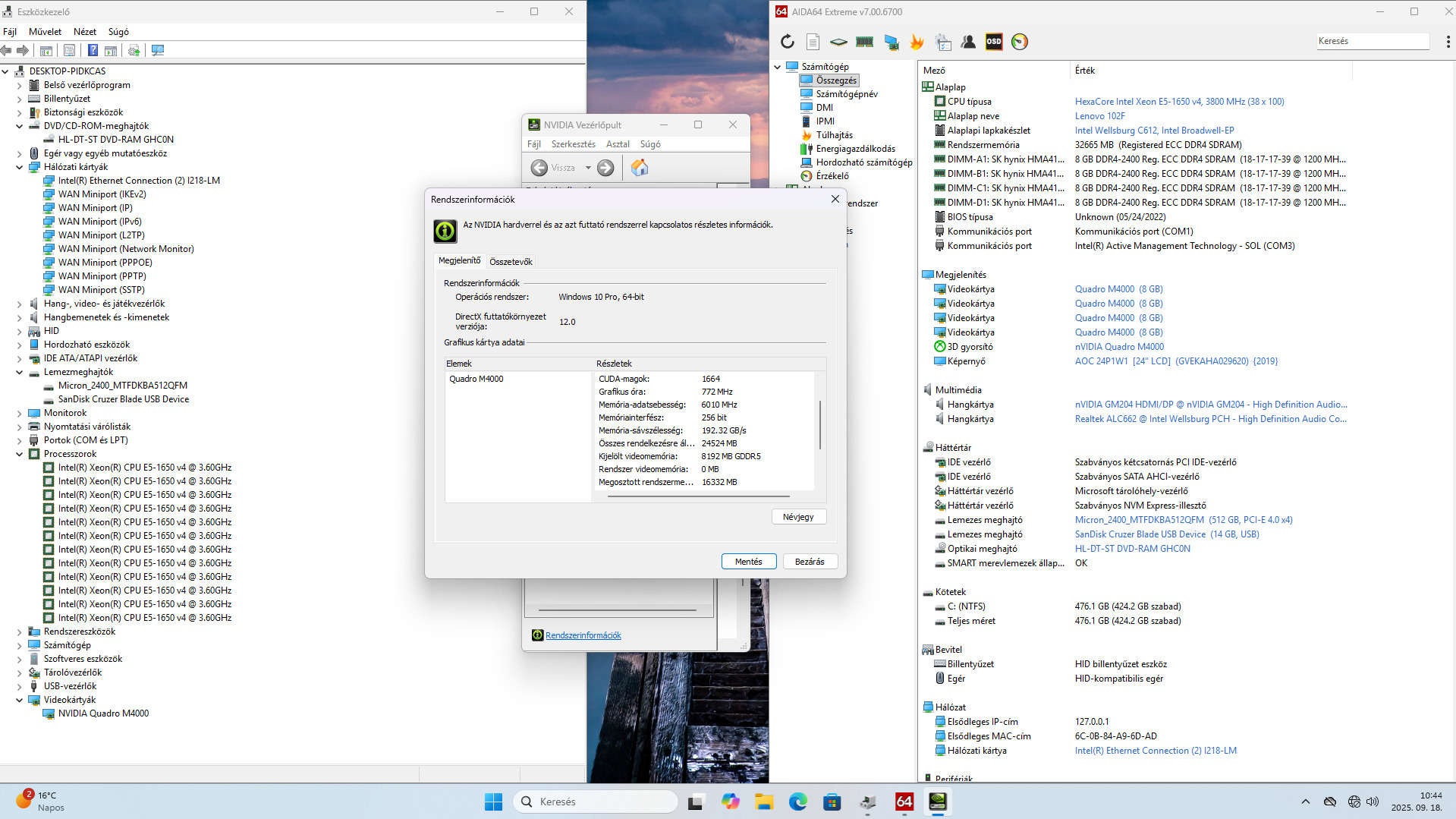
Task: Collapse the Lemezmeghajtók node
Action: (20, 372)
